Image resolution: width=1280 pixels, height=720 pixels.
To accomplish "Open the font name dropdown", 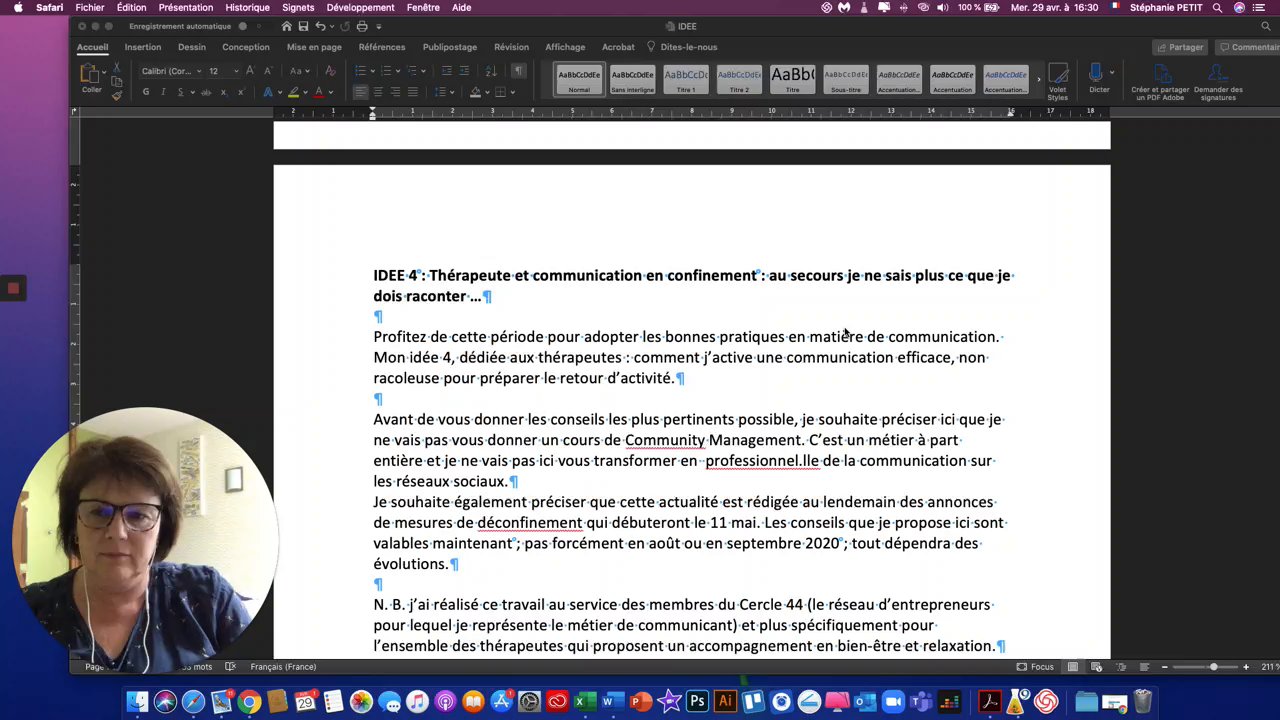I will pyautogui.click(x=198, y=71).
